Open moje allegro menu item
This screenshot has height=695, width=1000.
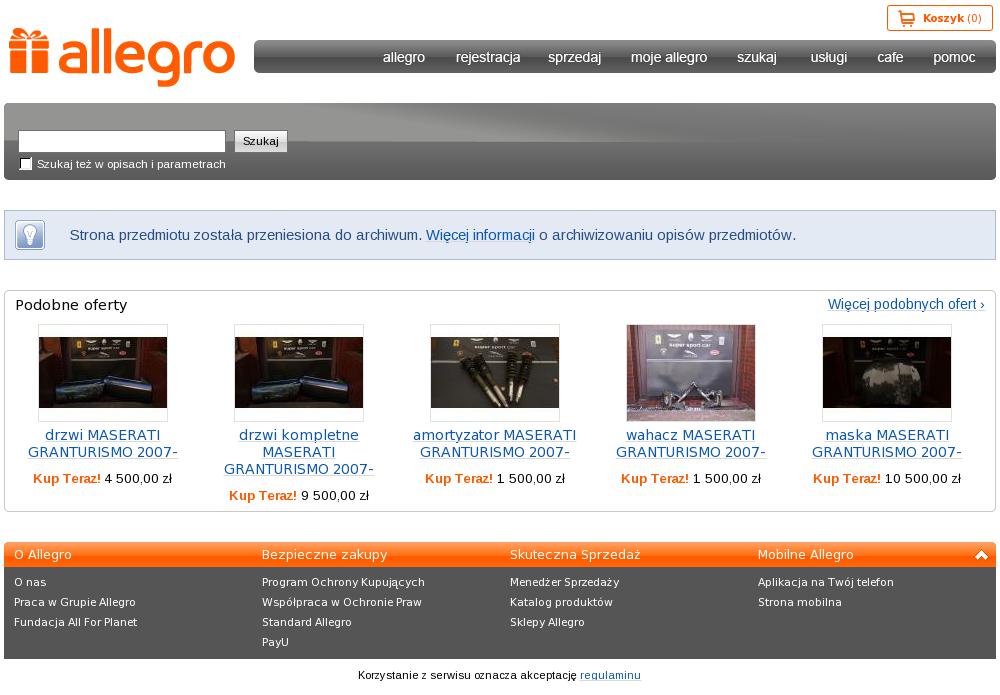click(669, 57)
